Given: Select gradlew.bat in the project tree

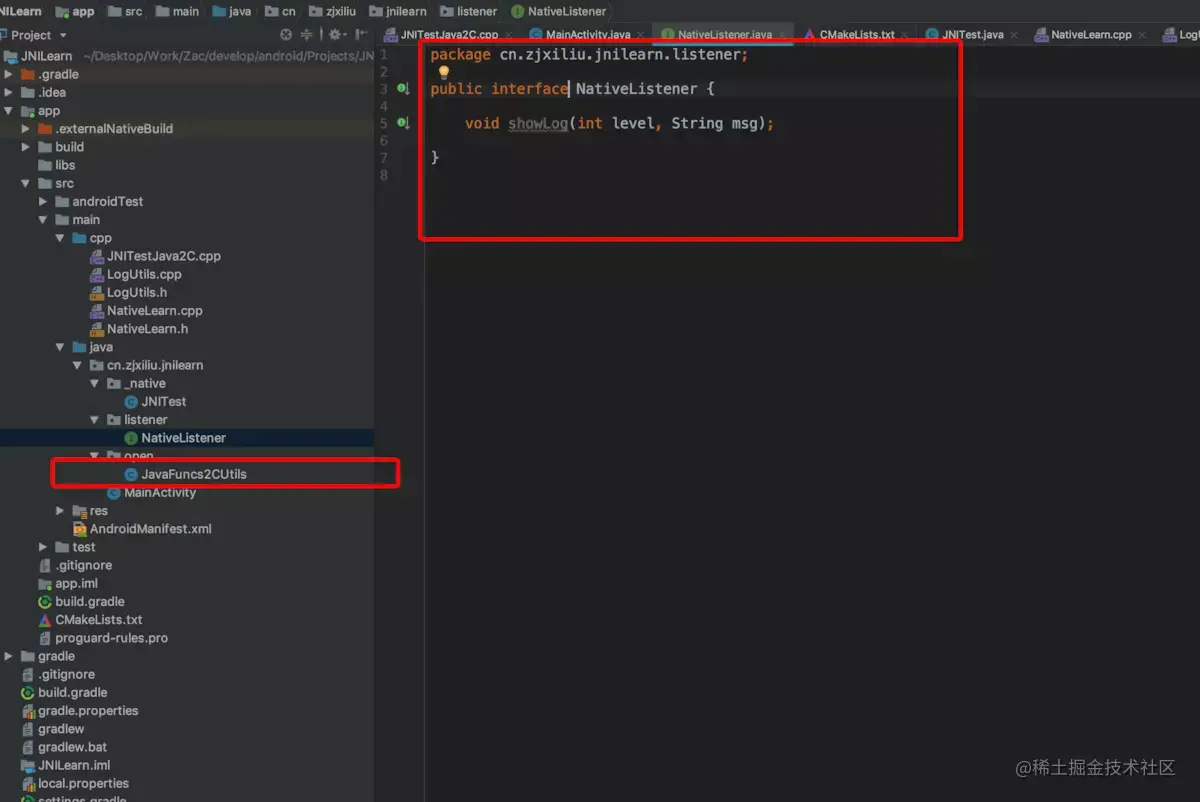Looking at the screenshot, I should (72, 747).
